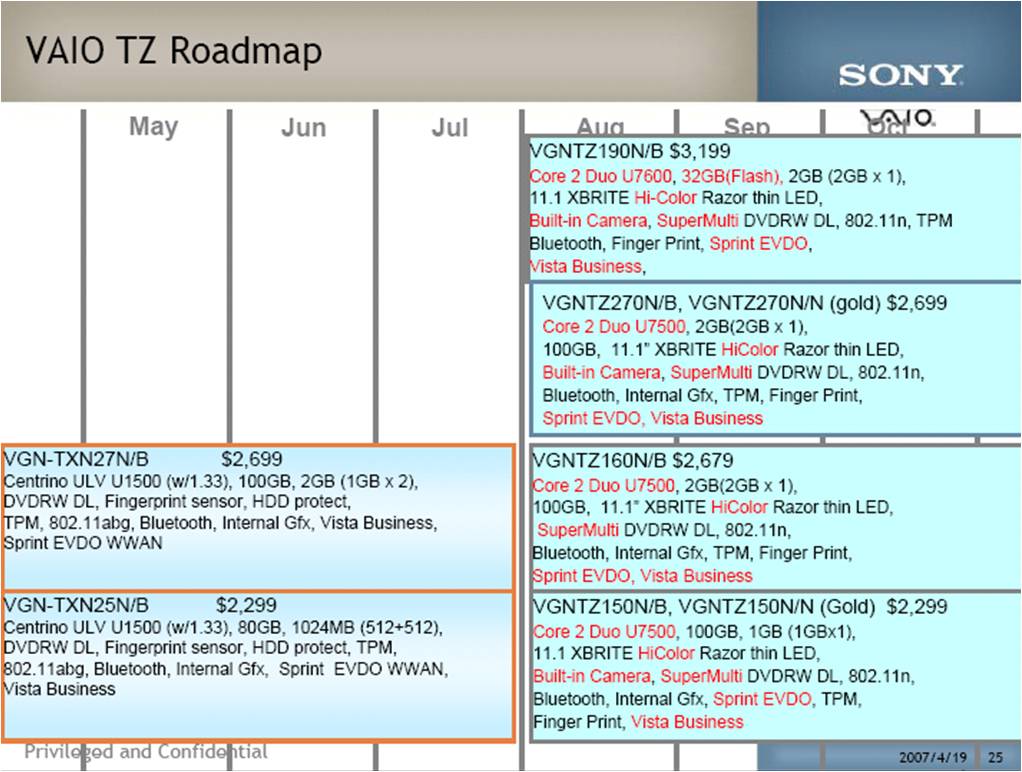Select VGNTZ150N/B, VGNTZ150N/N (Gold) $2,299 heading
1022x772 pixels.
(x=740, y=606)
